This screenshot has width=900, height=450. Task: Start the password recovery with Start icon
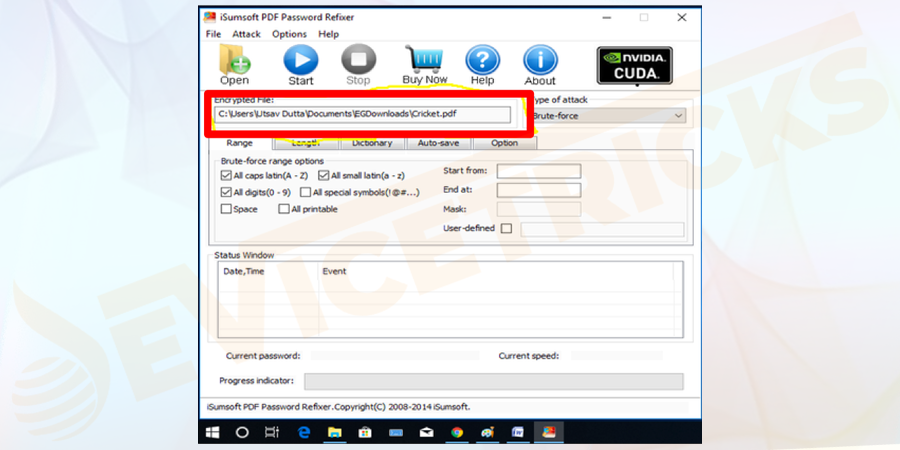pos(301,60)
